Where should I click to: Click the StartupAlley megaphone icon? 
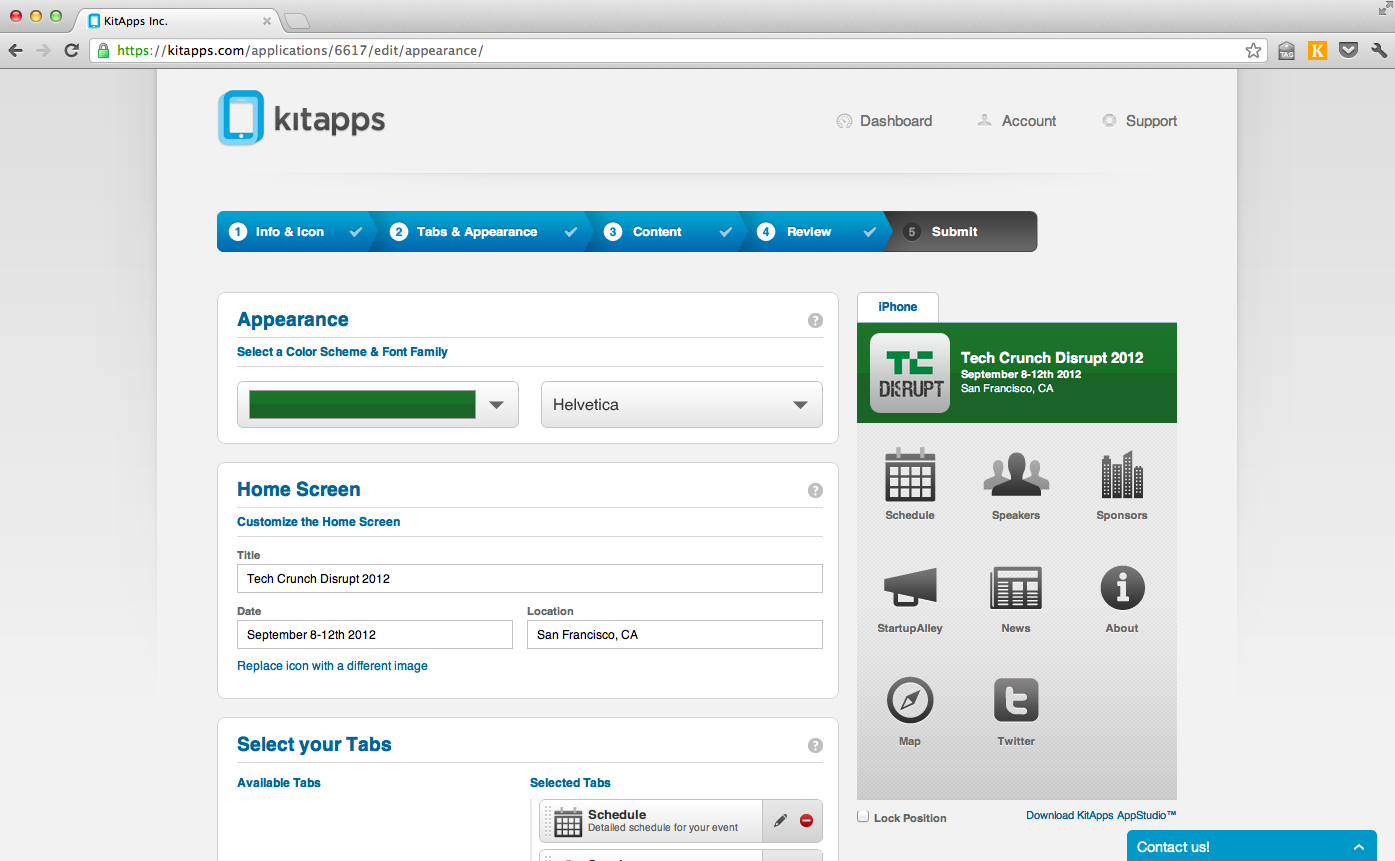tap(909, 589)
